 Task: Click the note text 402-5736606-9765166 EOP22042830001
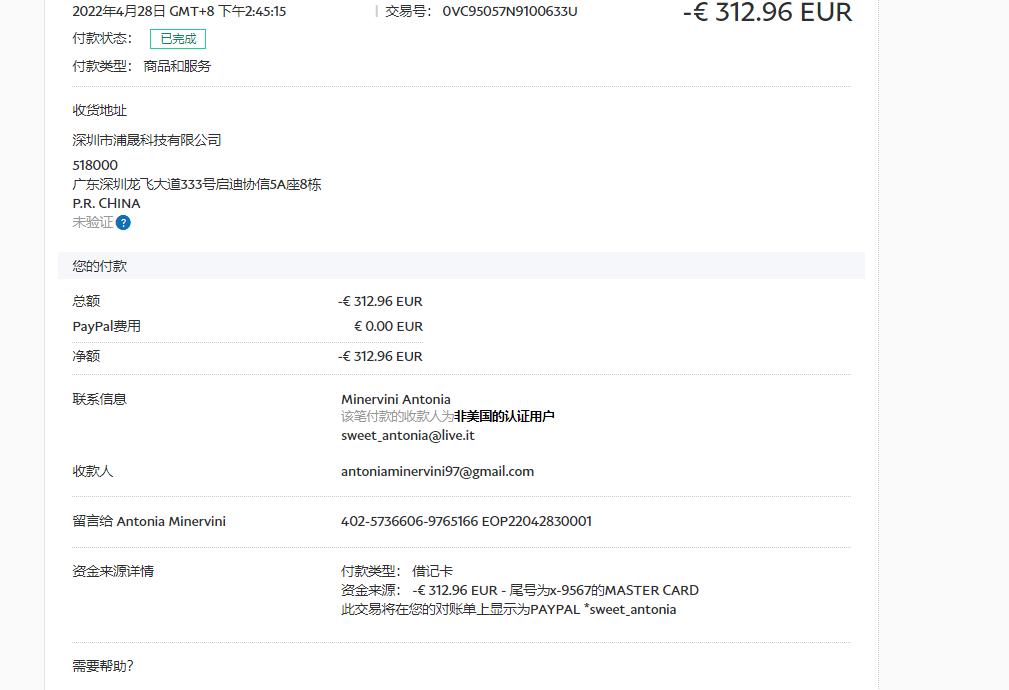tap(466, 521)
